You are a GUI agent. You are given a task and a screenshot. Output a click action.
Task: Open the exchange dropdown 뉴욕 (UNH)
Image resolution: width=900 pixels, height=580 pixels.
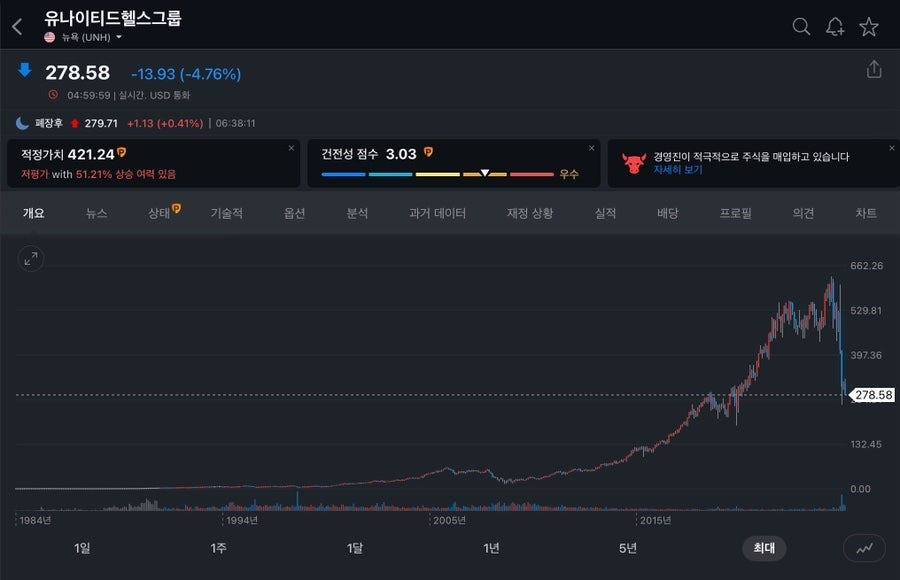[92, 37]
